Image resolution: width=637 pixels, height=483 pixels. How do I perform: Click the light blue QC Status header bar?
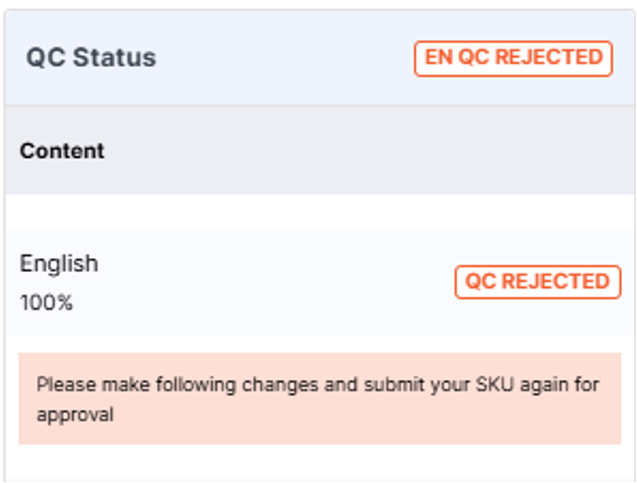click(320, 58)
